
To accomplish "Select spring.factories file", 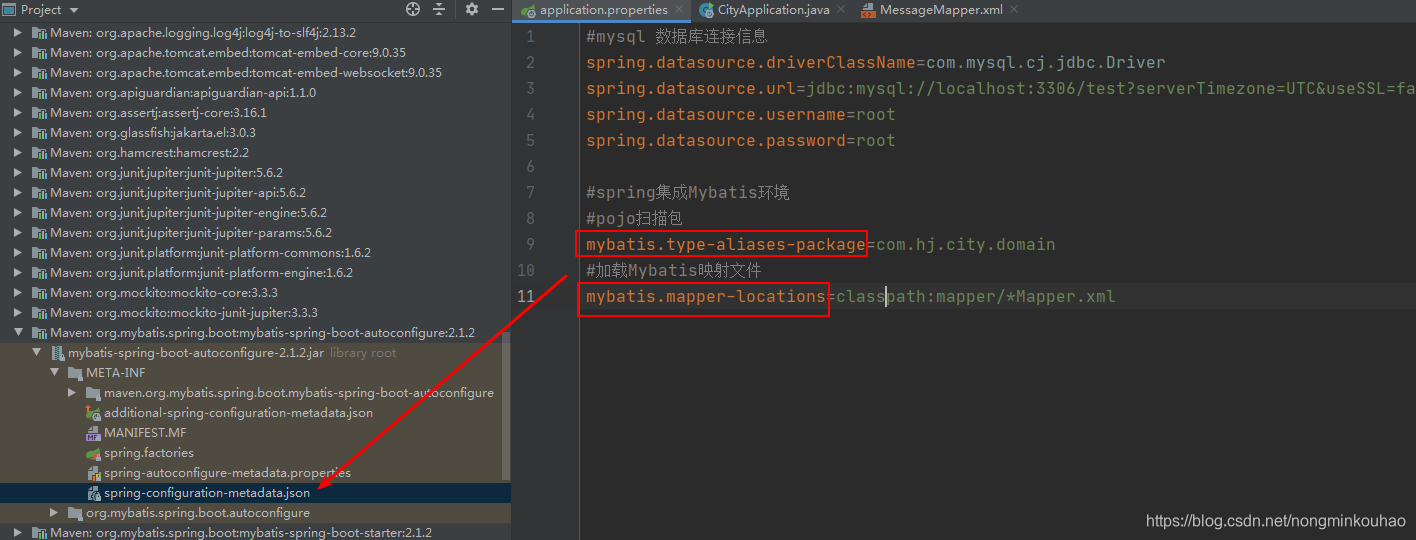I will [148, 452].
